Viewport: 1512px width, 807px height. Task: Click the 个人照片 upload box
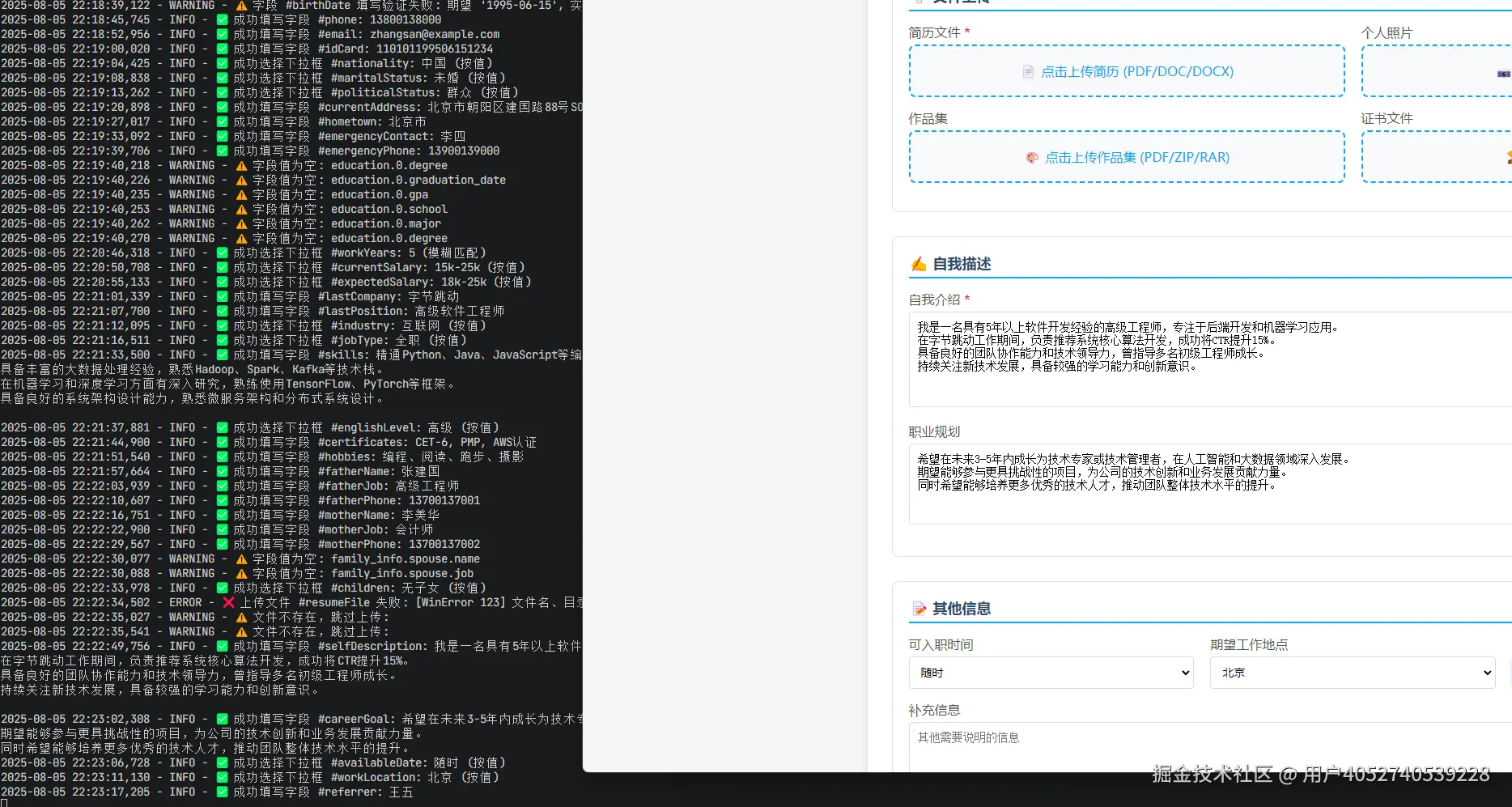(x=1437, y=71)
